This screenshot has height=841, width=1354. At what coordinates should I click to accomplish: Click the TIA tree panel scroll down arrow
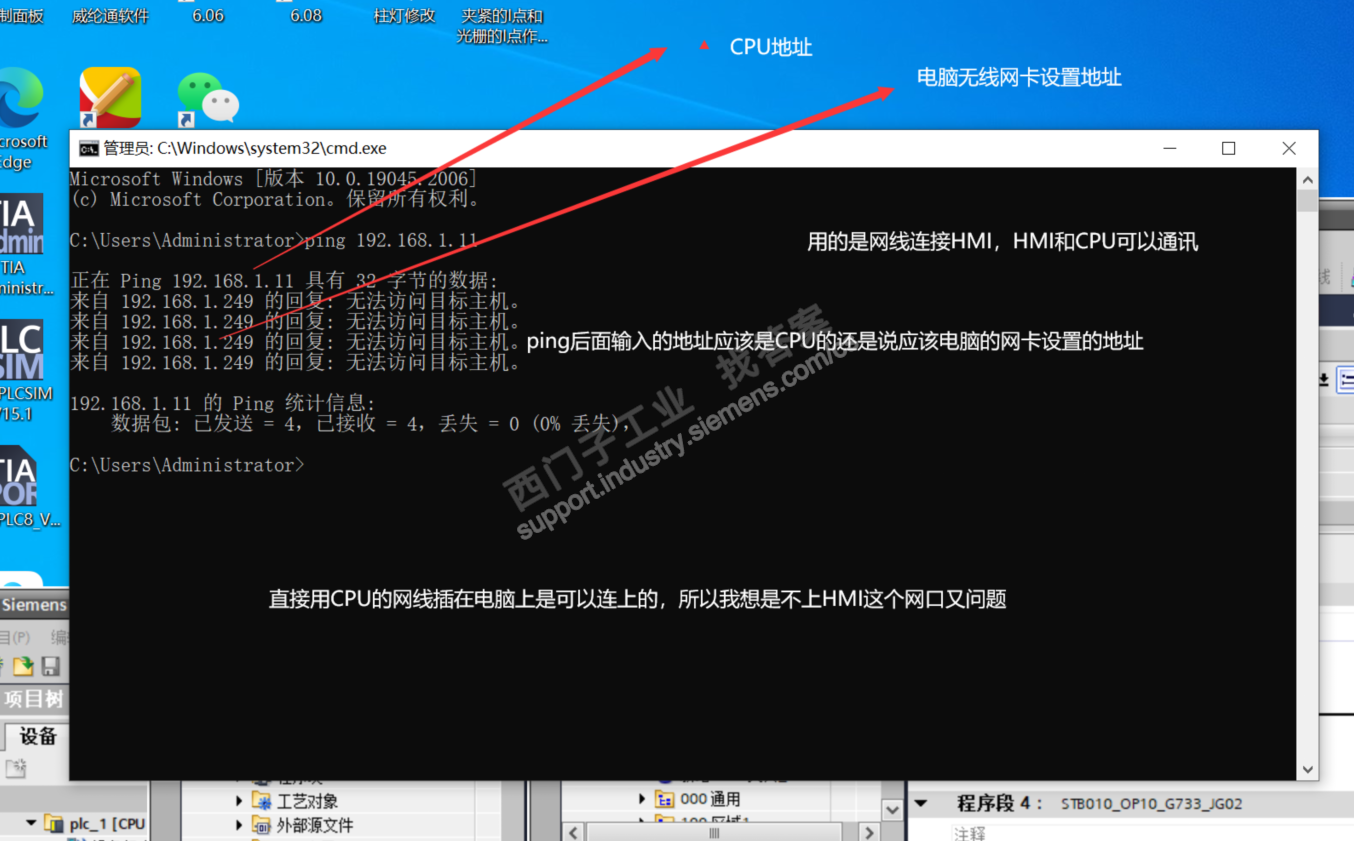coord(893,809)
